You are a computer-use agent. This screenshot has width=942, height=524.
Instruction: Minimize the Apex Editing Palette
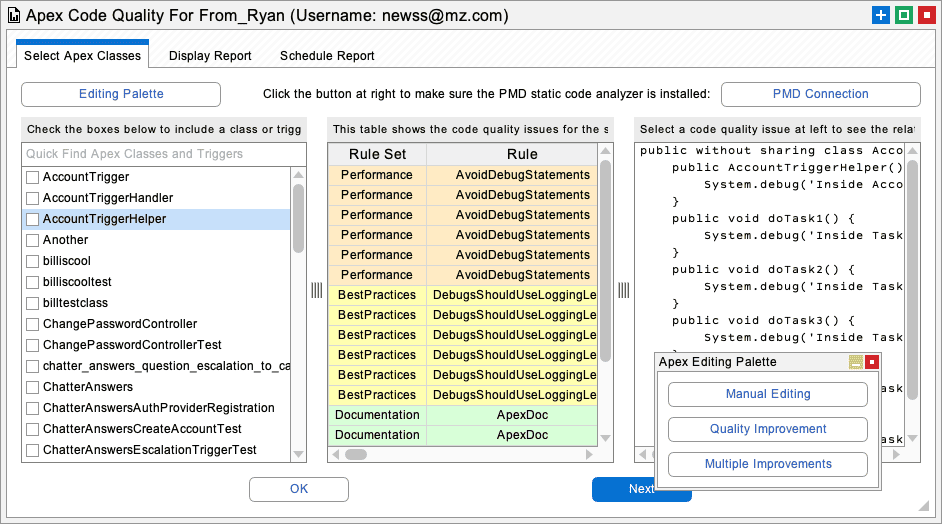[x=855, y=362]
